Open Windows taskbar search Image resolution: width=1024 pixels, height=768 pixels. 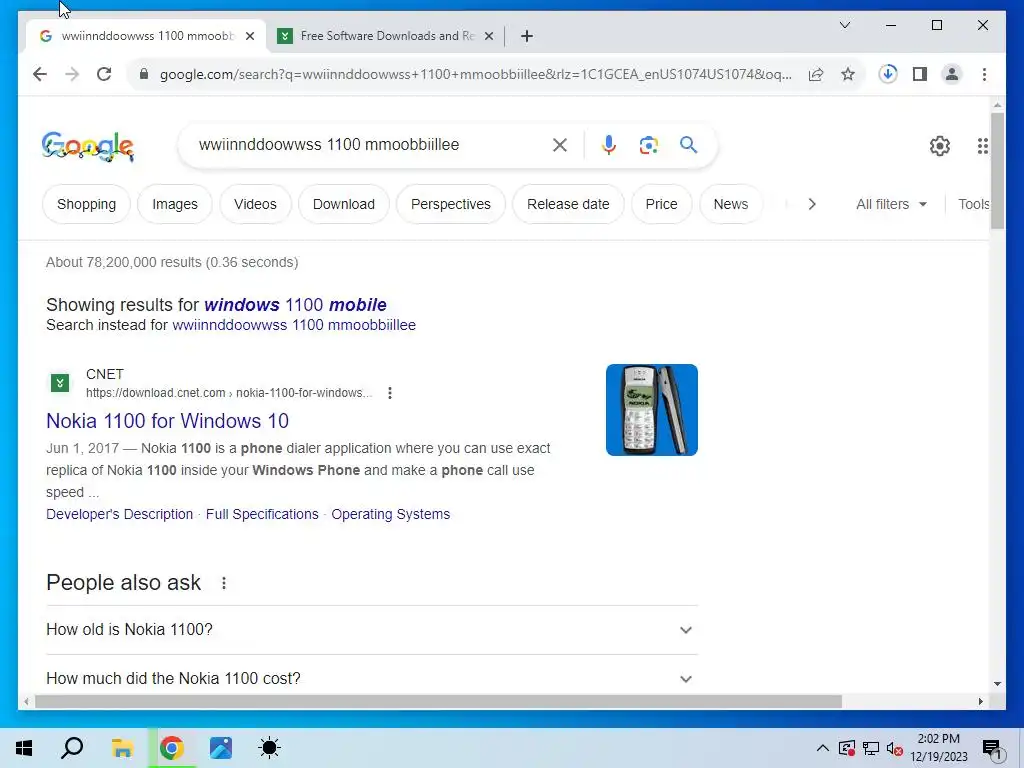click(x=72, y=748)
